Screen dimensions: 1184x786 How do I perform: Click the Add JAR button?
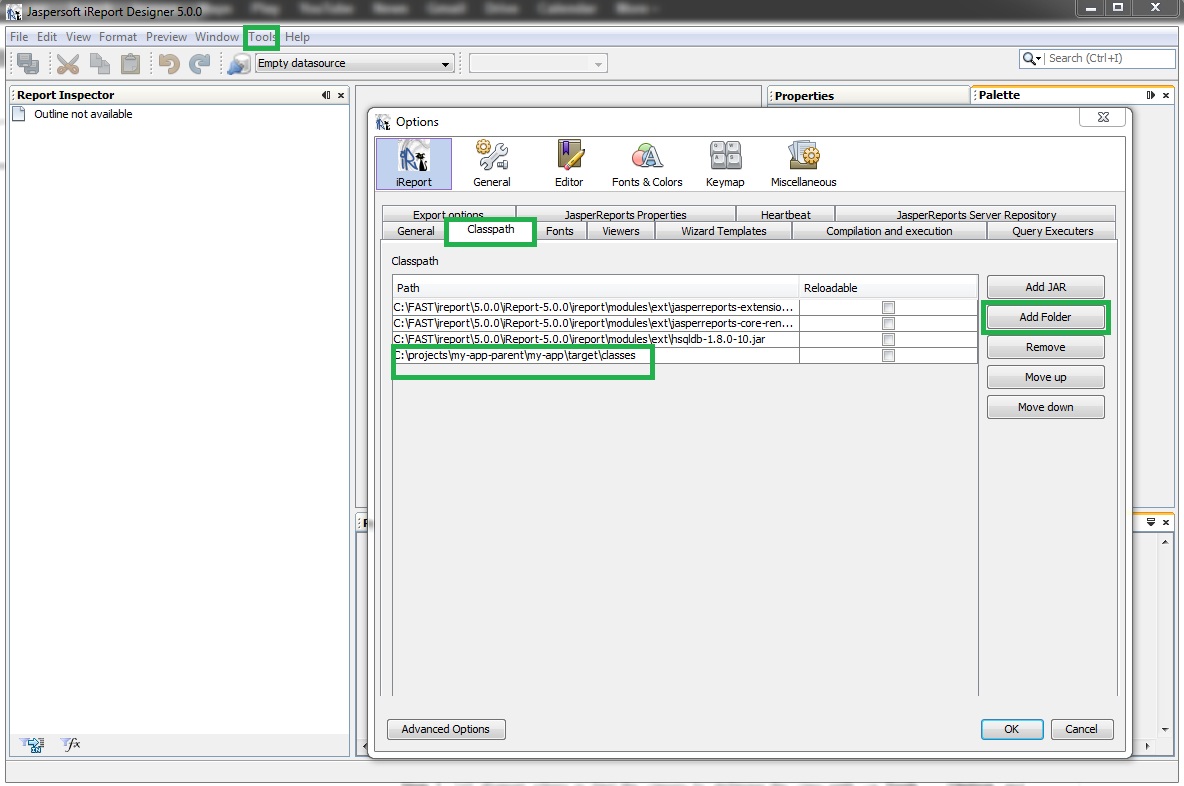point(1045,286)
